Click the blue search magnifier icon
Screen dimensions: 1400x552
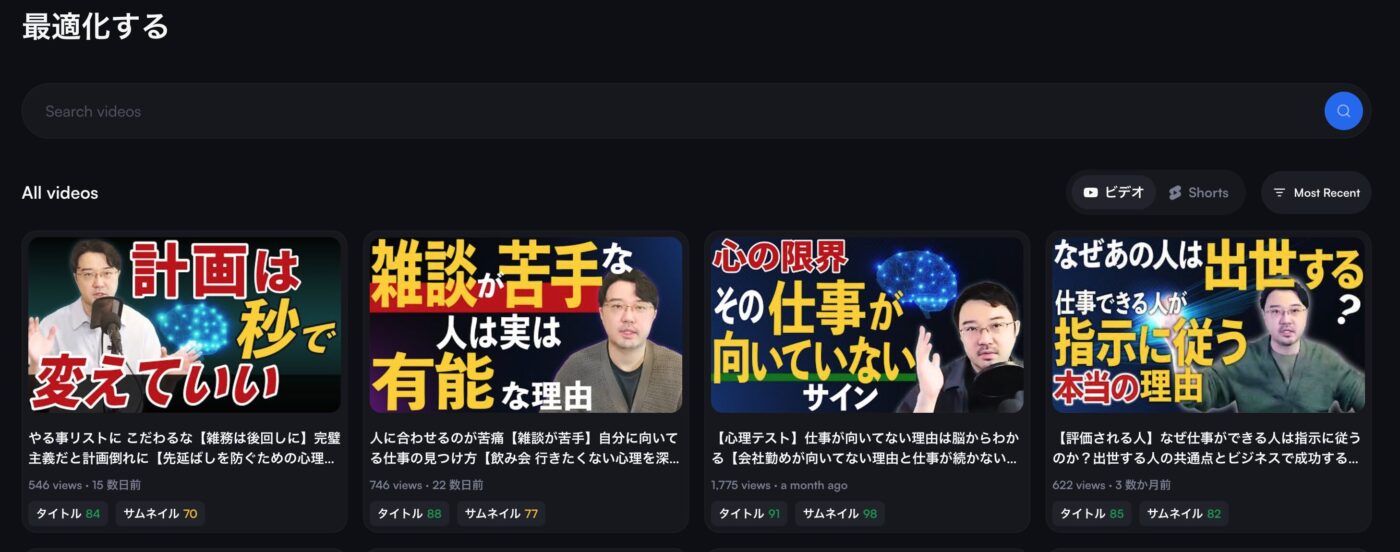pyautogui.click(x=1343, y=111)
